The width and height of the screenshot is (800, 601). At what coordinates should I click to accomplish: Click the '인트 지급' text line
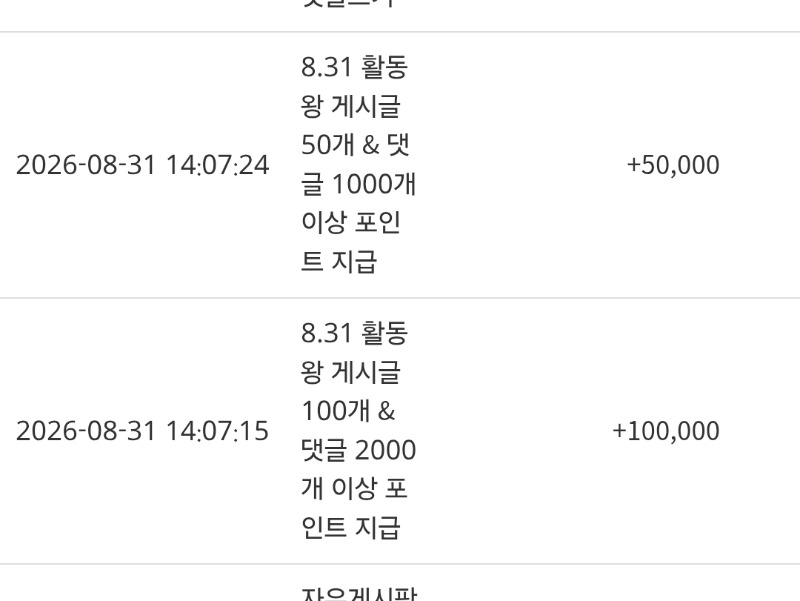351,528
